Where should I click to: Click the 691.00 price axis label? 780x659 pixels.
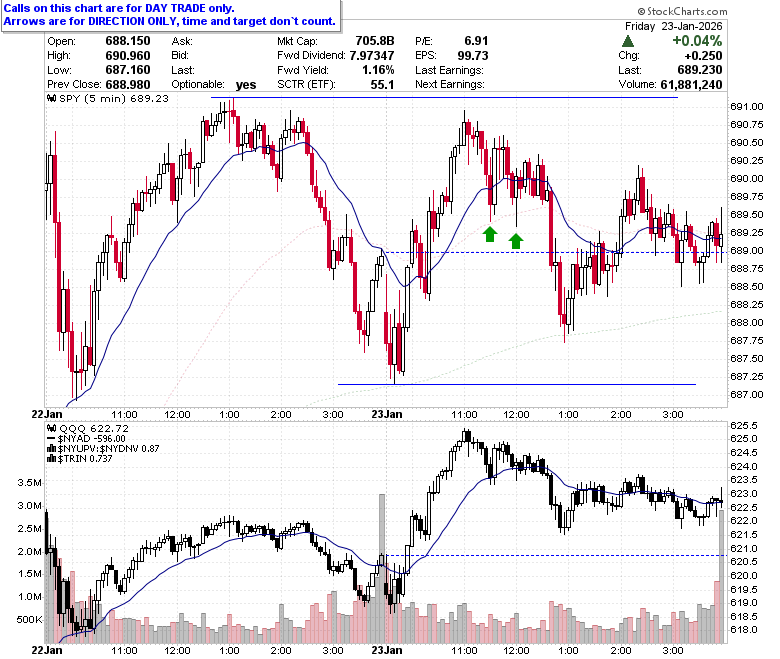746,106
